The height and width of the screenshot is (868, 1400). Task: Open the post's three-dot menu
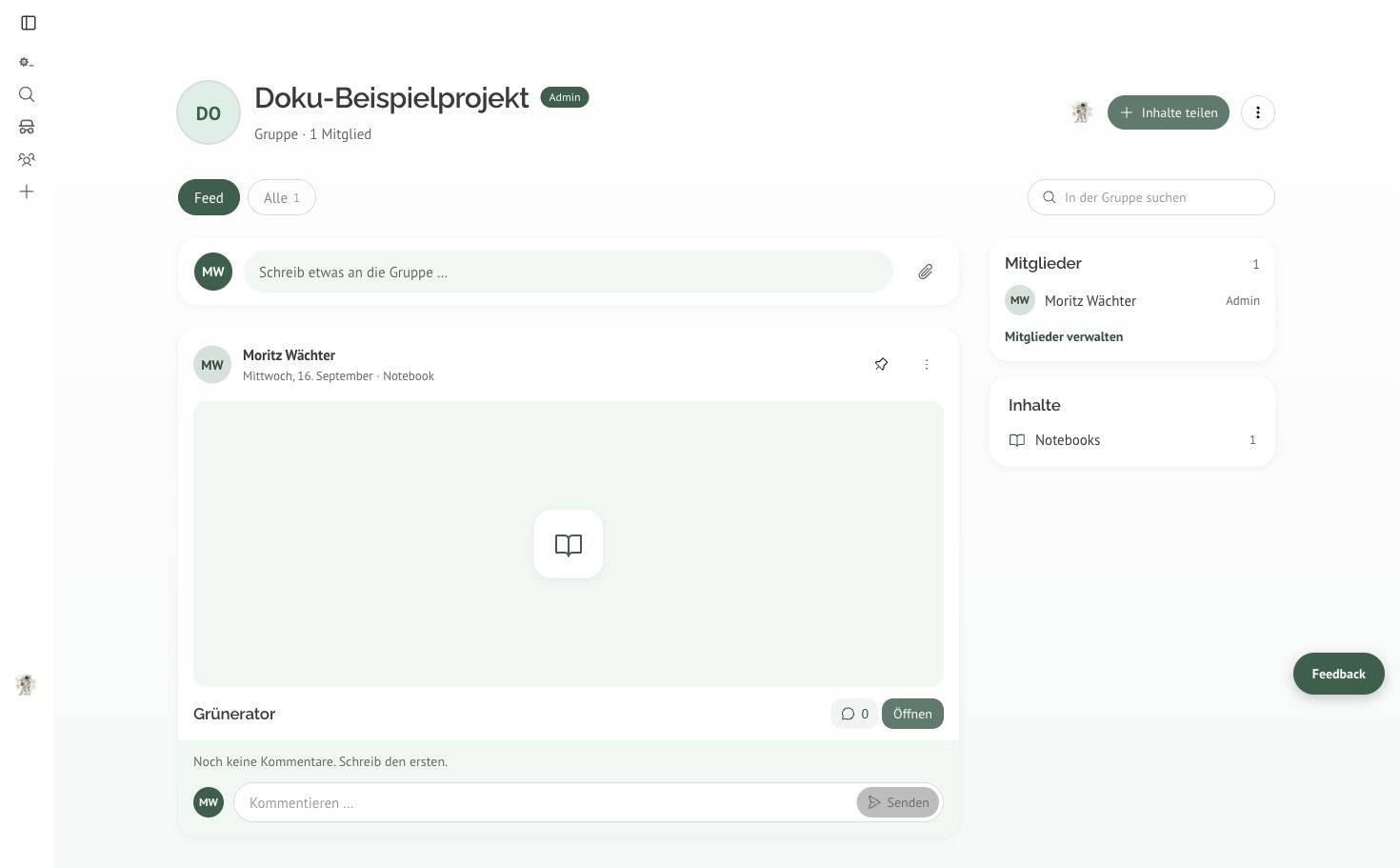tap(927, 364)
